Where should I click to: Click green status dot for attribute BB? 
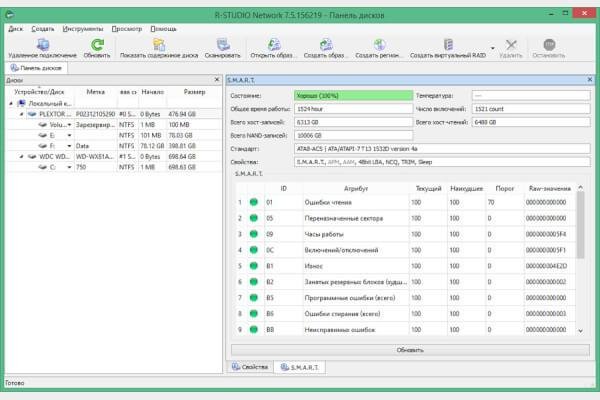pyautogui.click(x=253, y=329)
